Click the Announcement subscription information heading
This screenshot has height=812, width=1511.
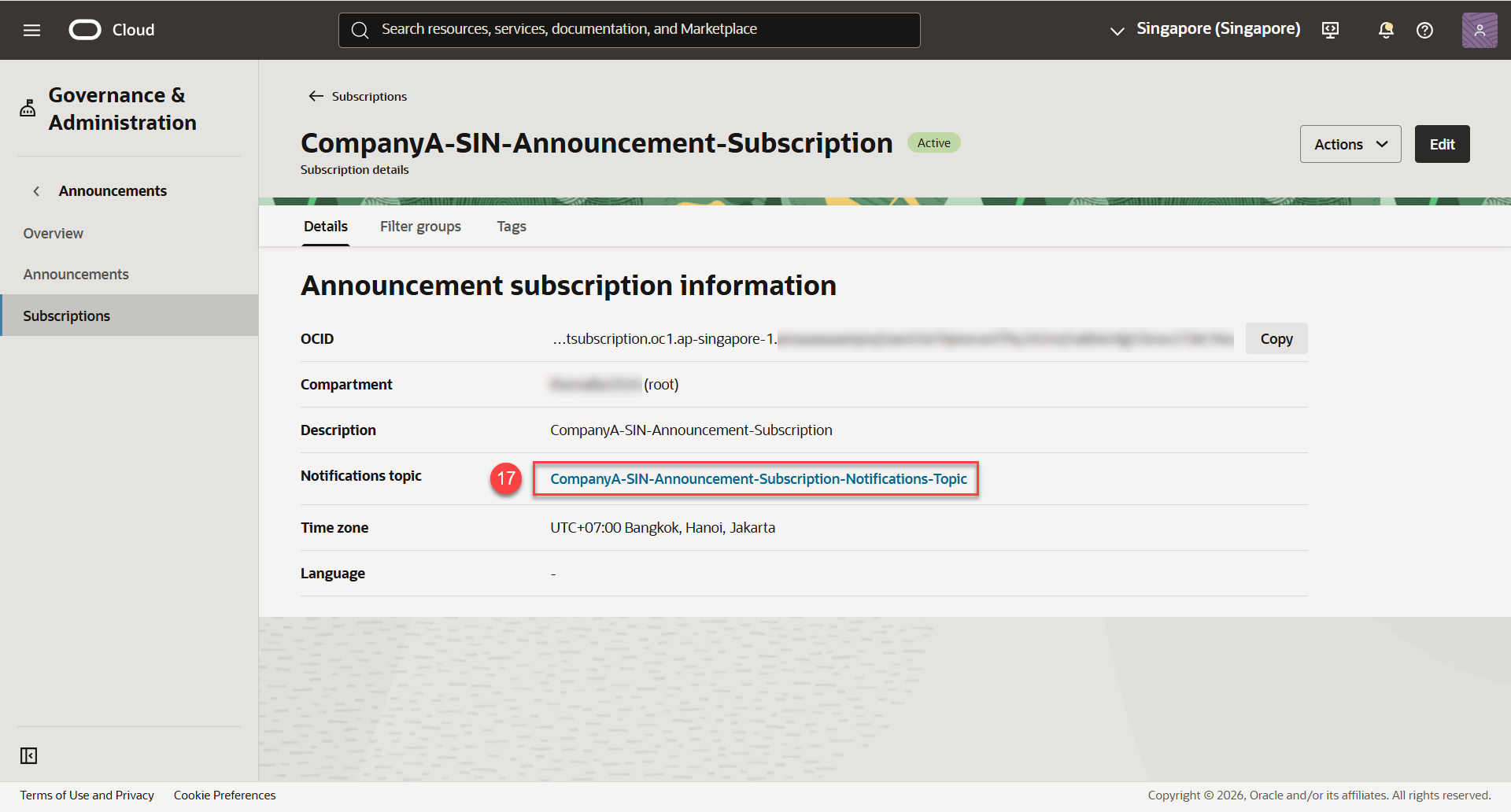[x=568, y=286]
